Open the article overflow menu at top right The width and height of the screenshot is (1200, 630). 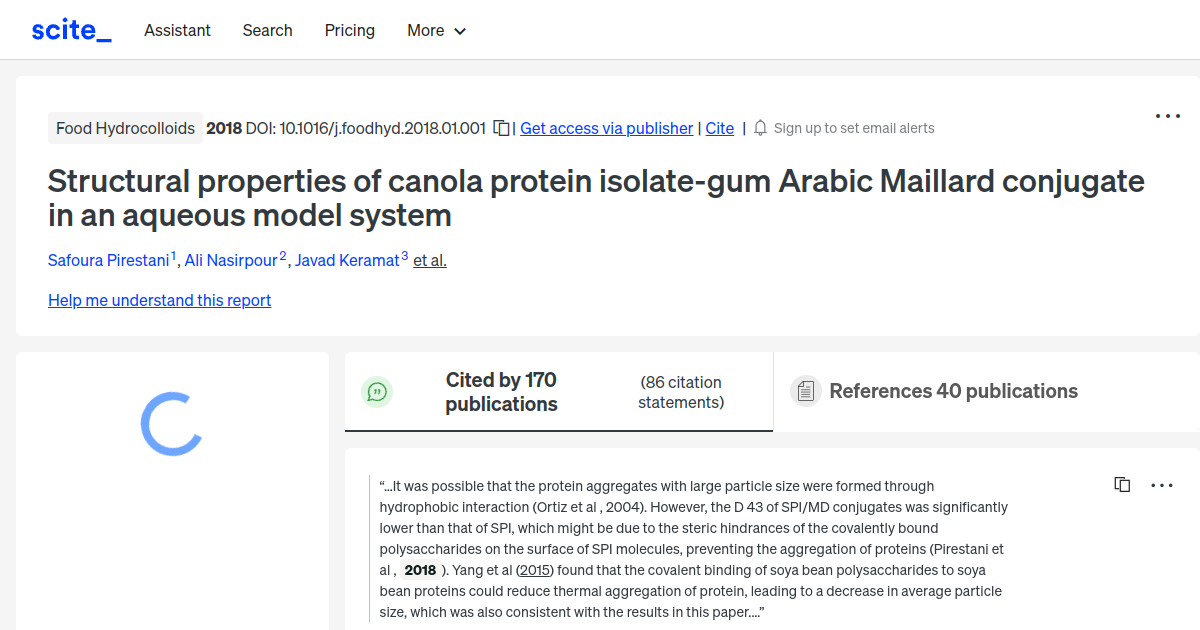pyautogui.click(x=1167, y=116)
